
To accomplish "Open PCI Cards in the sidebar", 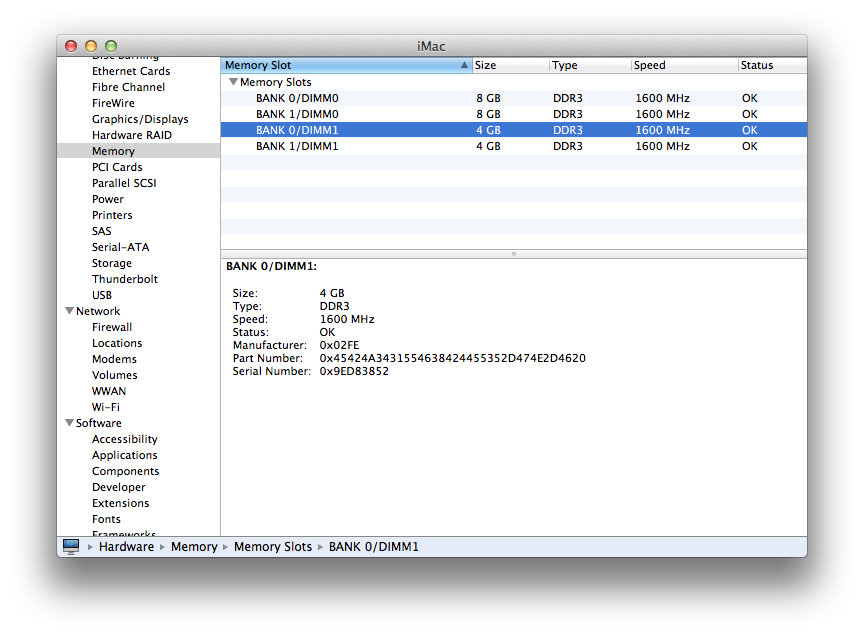I will [x=117, y=167].
